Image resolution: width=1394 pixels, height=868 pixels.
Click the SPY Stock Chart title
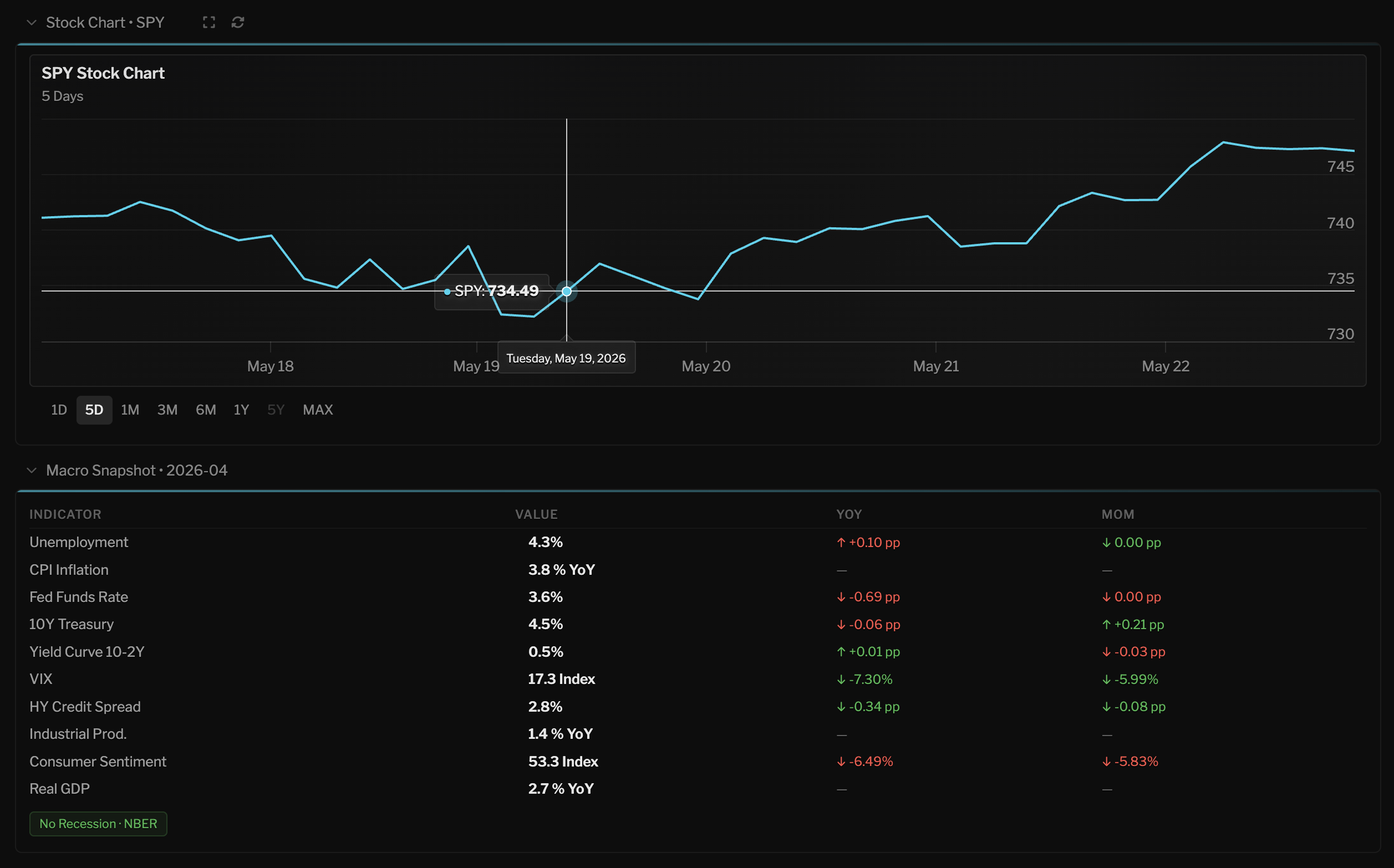pos(103,74)
